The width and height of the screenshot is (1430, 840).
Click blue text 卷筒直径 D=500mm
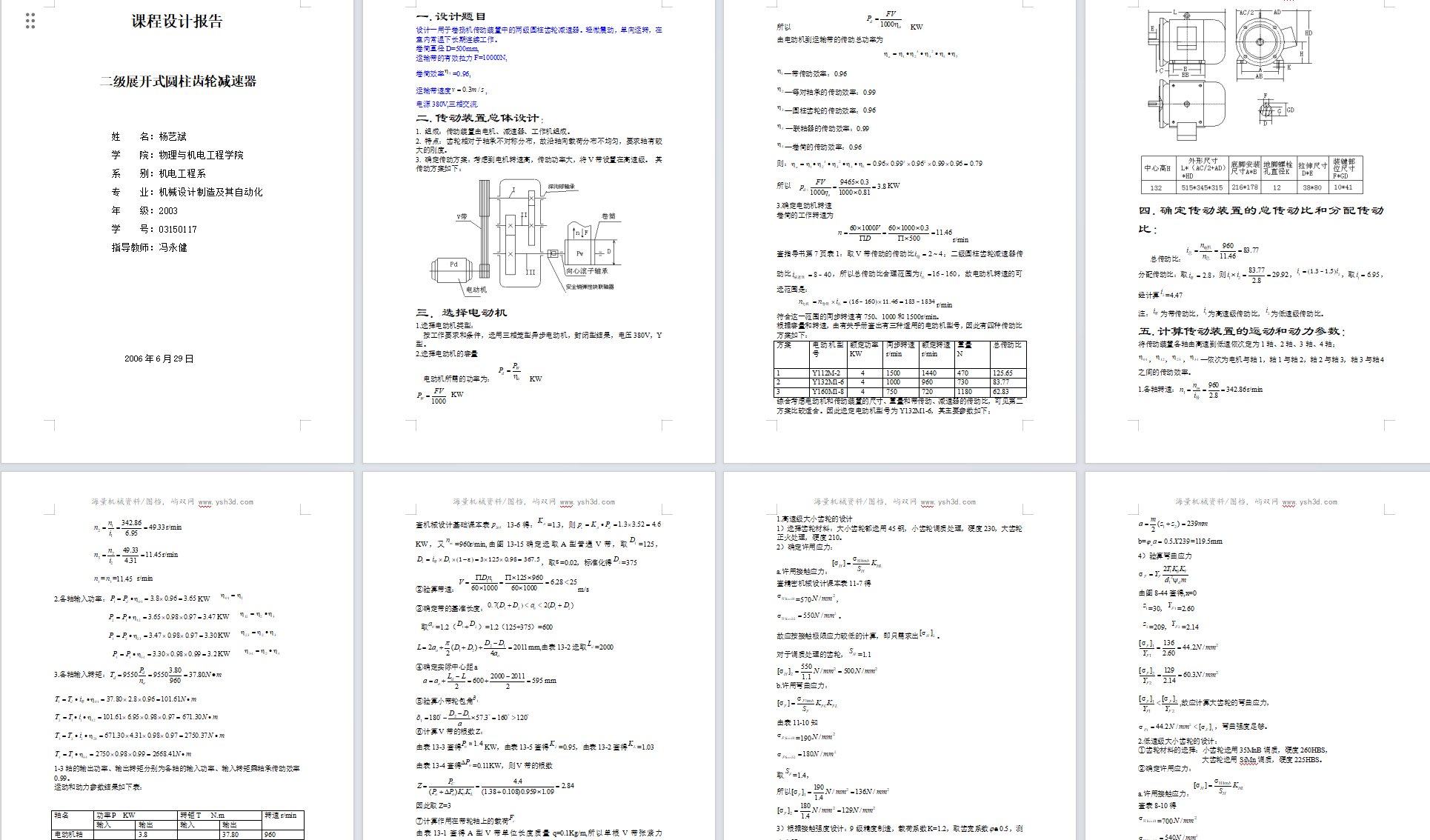[447, 49]
